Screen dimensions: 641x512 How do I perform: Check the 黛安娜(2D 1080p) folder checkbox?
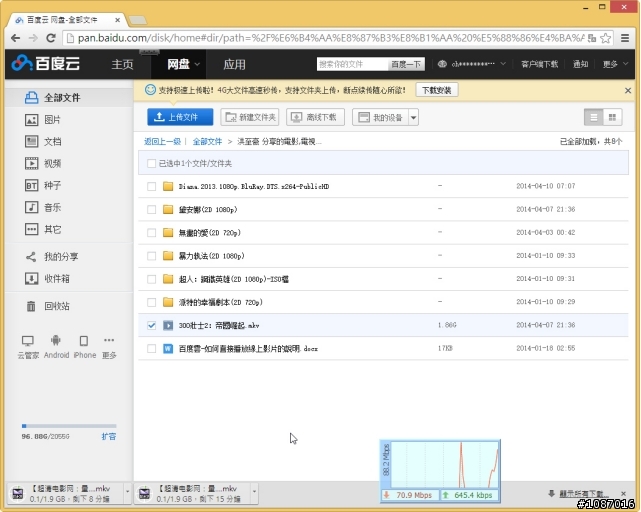click(151, 210)
